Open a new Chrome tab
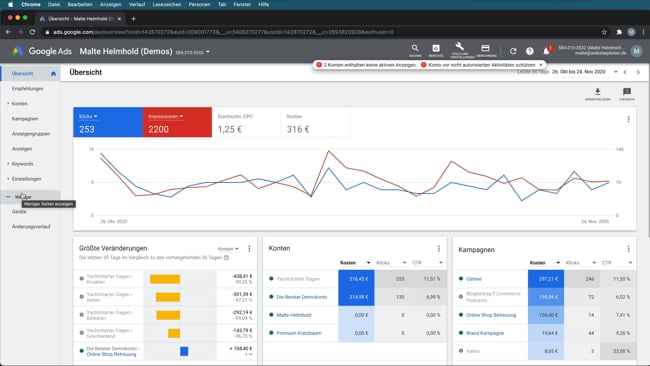This screenshot has width=650, height=366. tap(133, 19)
